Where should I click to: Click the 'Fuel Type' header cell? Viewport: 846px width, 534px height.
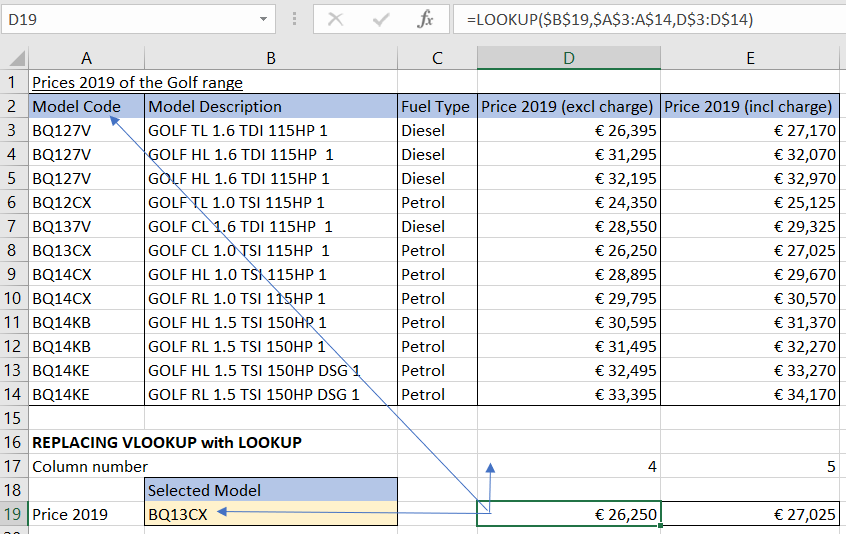[437, 106]
